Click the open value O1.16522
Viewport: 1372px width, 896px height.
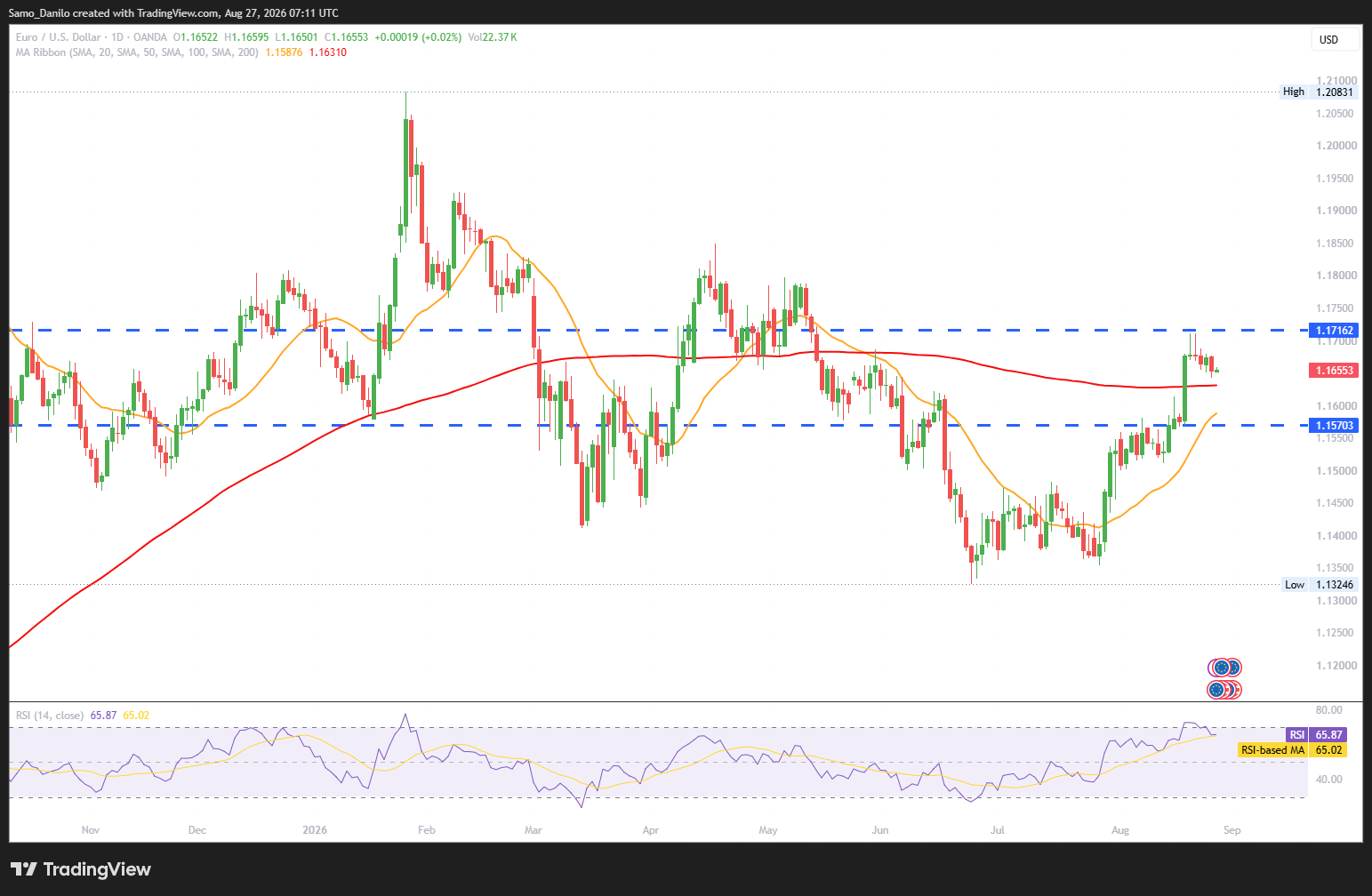coord(196,37)
